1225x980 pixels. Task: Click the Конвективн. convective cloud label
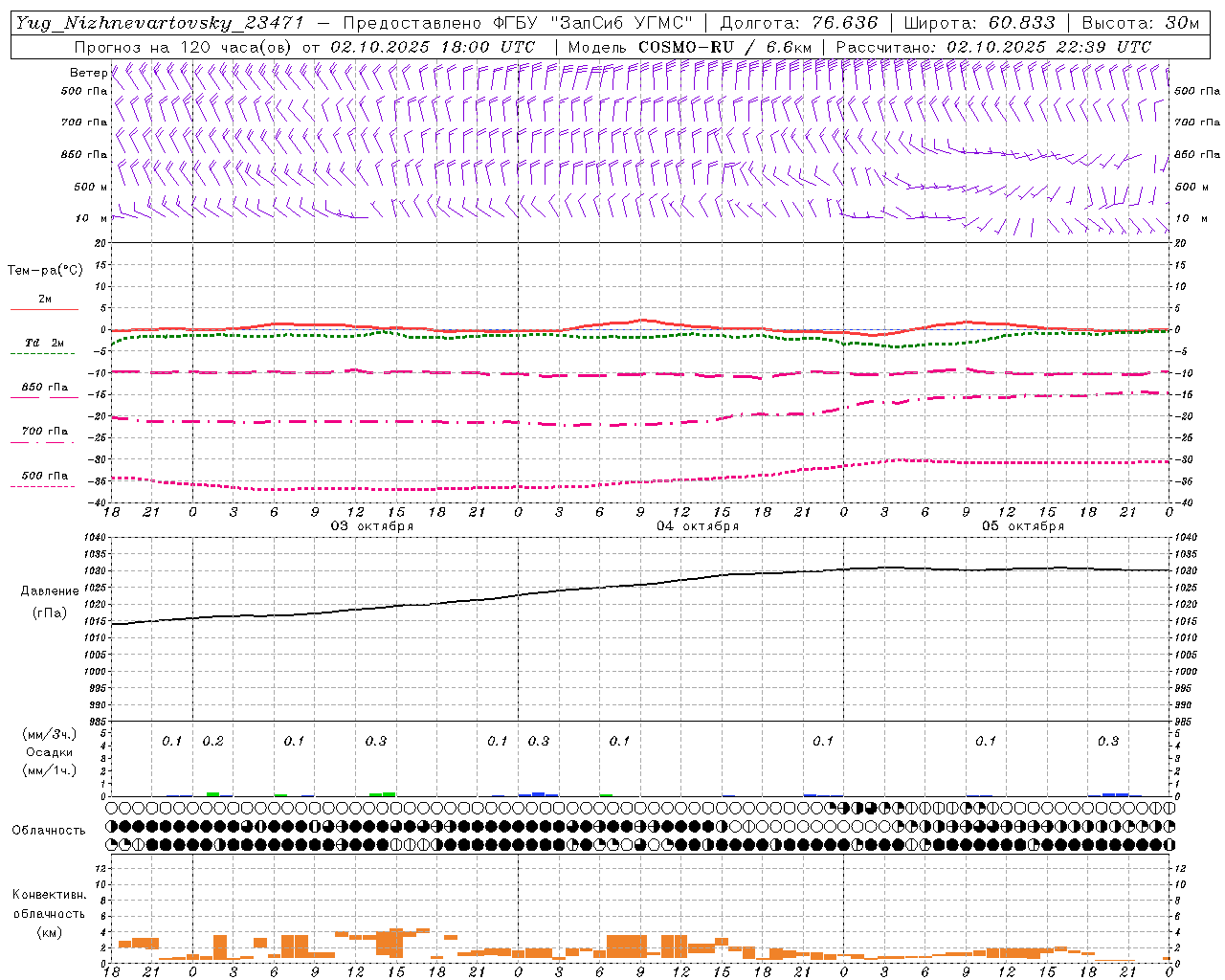coord(50,895)
